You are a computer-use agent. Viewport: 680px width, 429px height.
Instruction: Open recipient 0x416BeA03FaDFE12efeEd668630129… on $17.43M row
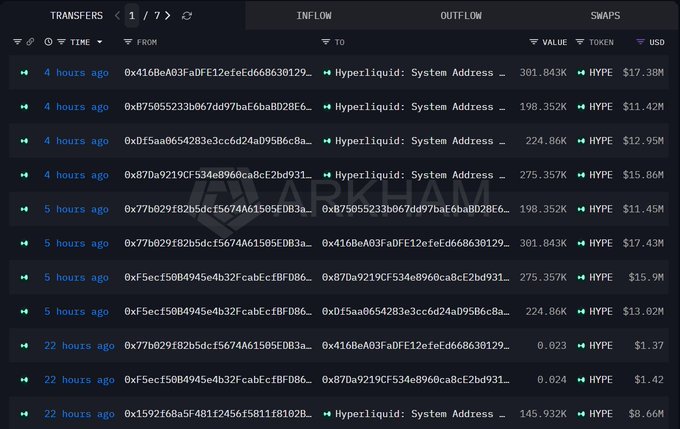point(415,243)
